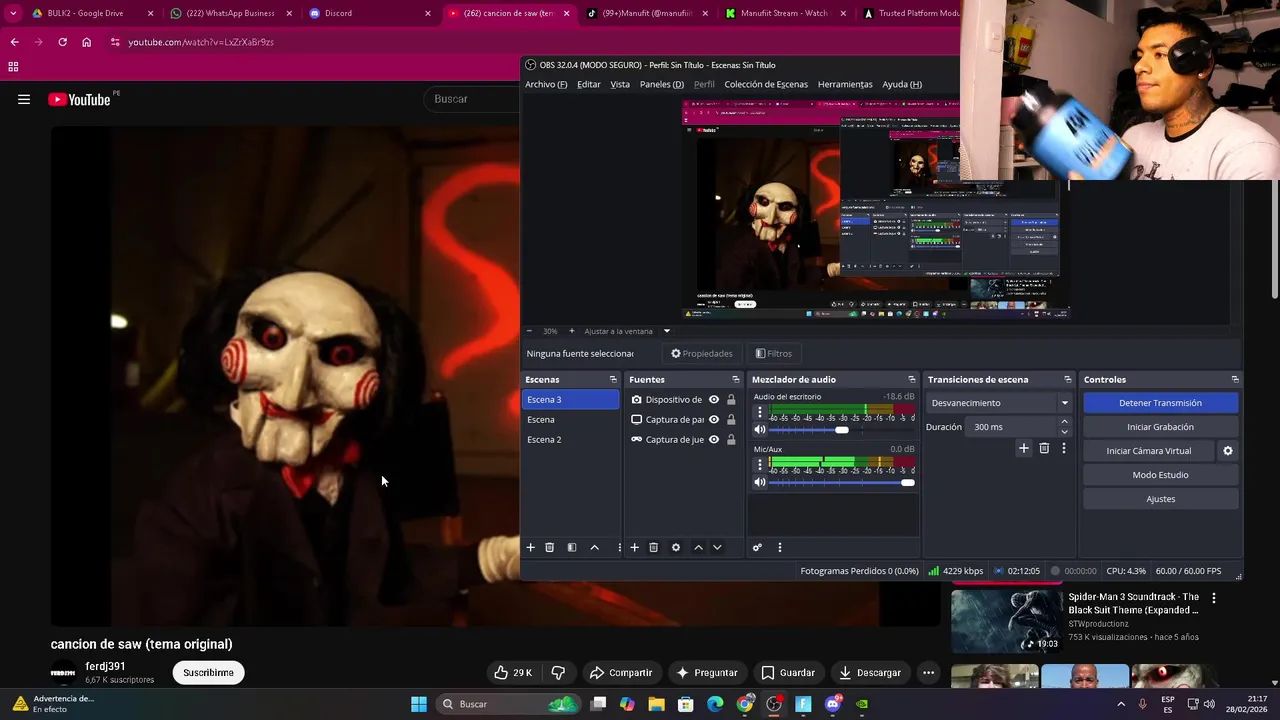
Task: Toggle visibility of Captura de juego source
Action: pyautogui.click(x=713, y=439)
